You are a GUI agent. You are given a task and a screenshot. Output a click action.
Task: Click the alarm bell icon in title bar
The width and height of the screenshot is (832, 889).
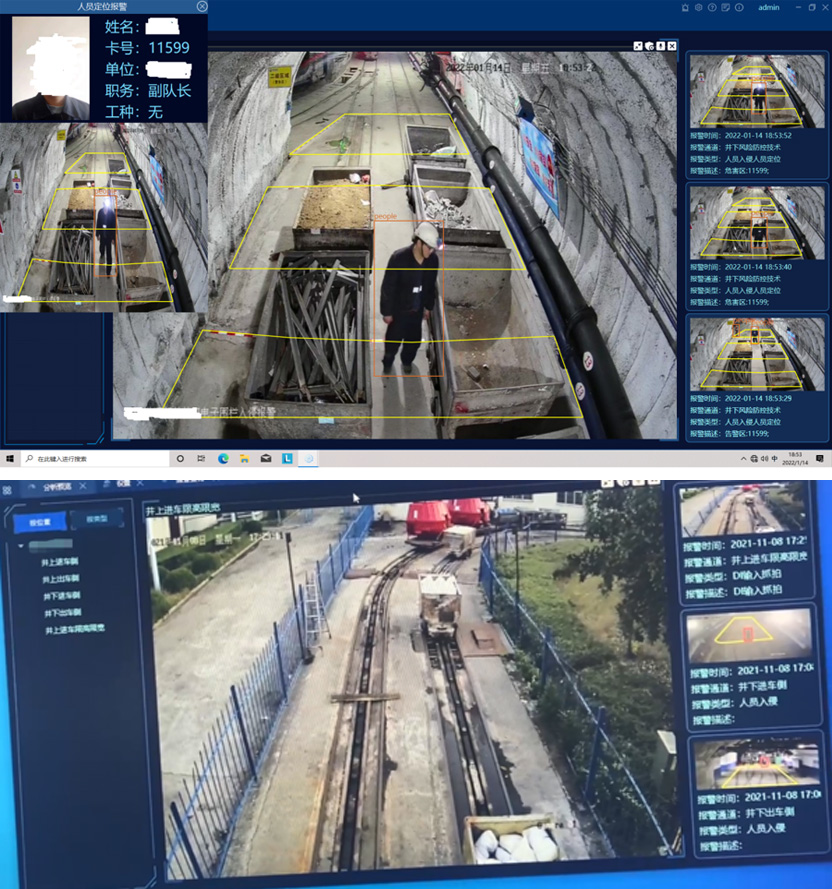(x=686, y=7)
